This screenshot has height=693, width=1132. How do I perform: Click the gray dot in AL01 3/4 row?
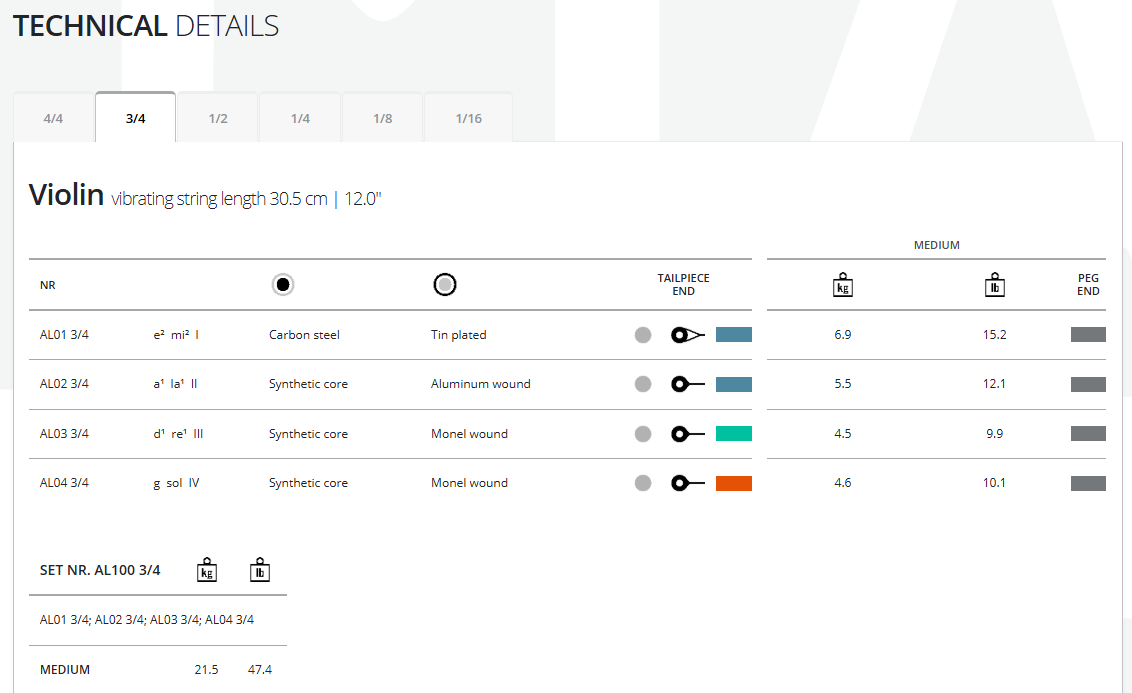(x=643, y=335)
